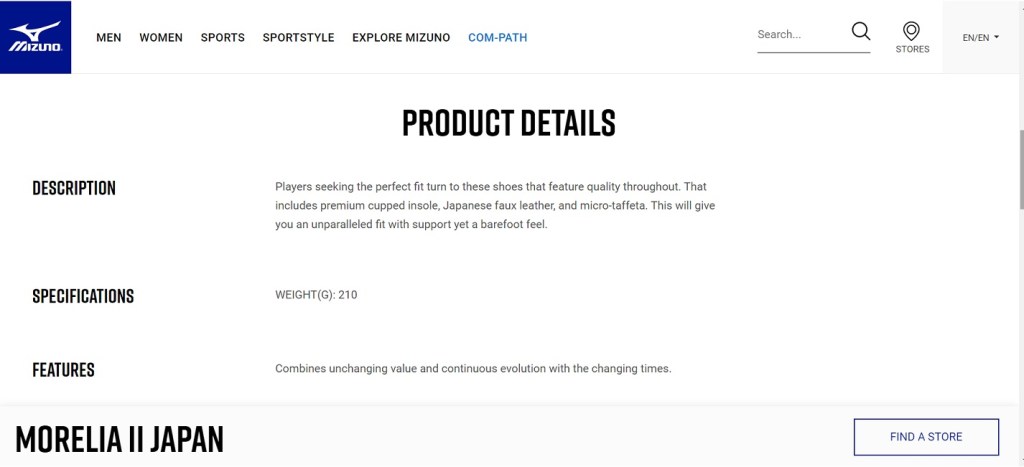Click the Morelia II Japan product name
This screenshot has height=467, width=1024.
(x=119, y=438)
